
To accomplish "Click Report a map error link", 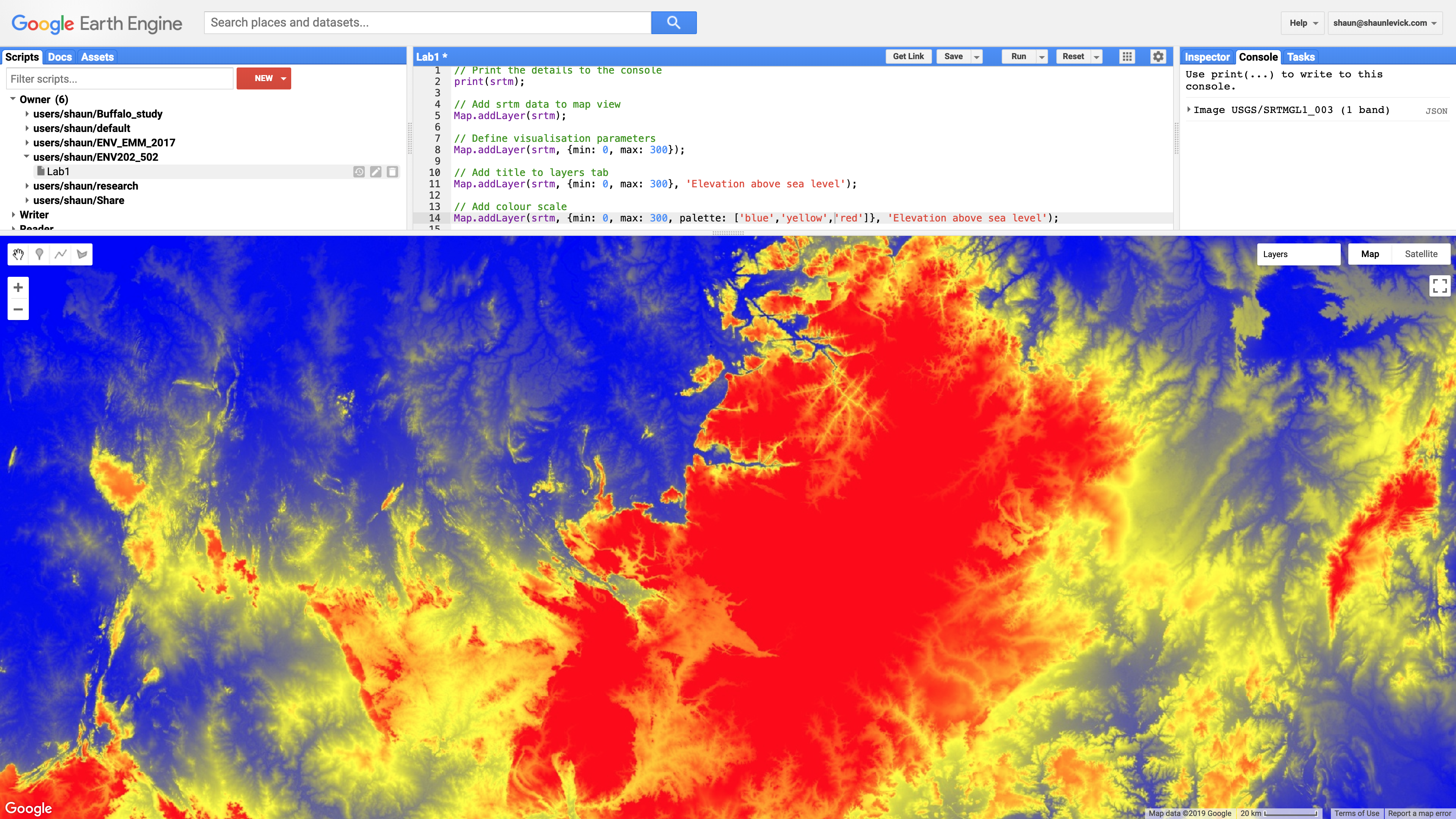I will coord(1419,813).
